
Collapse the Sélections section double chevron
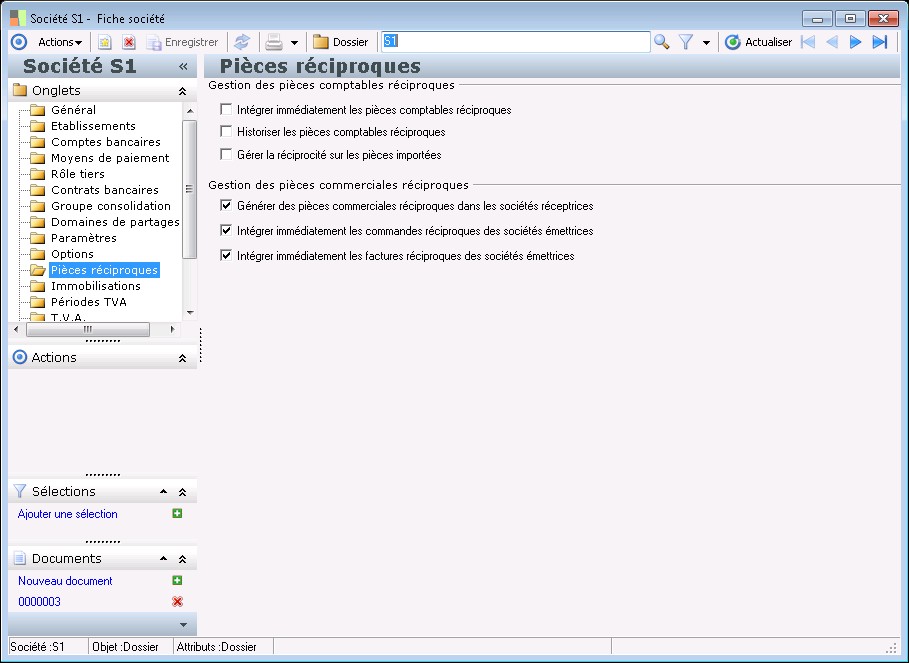tap(182, 492)
